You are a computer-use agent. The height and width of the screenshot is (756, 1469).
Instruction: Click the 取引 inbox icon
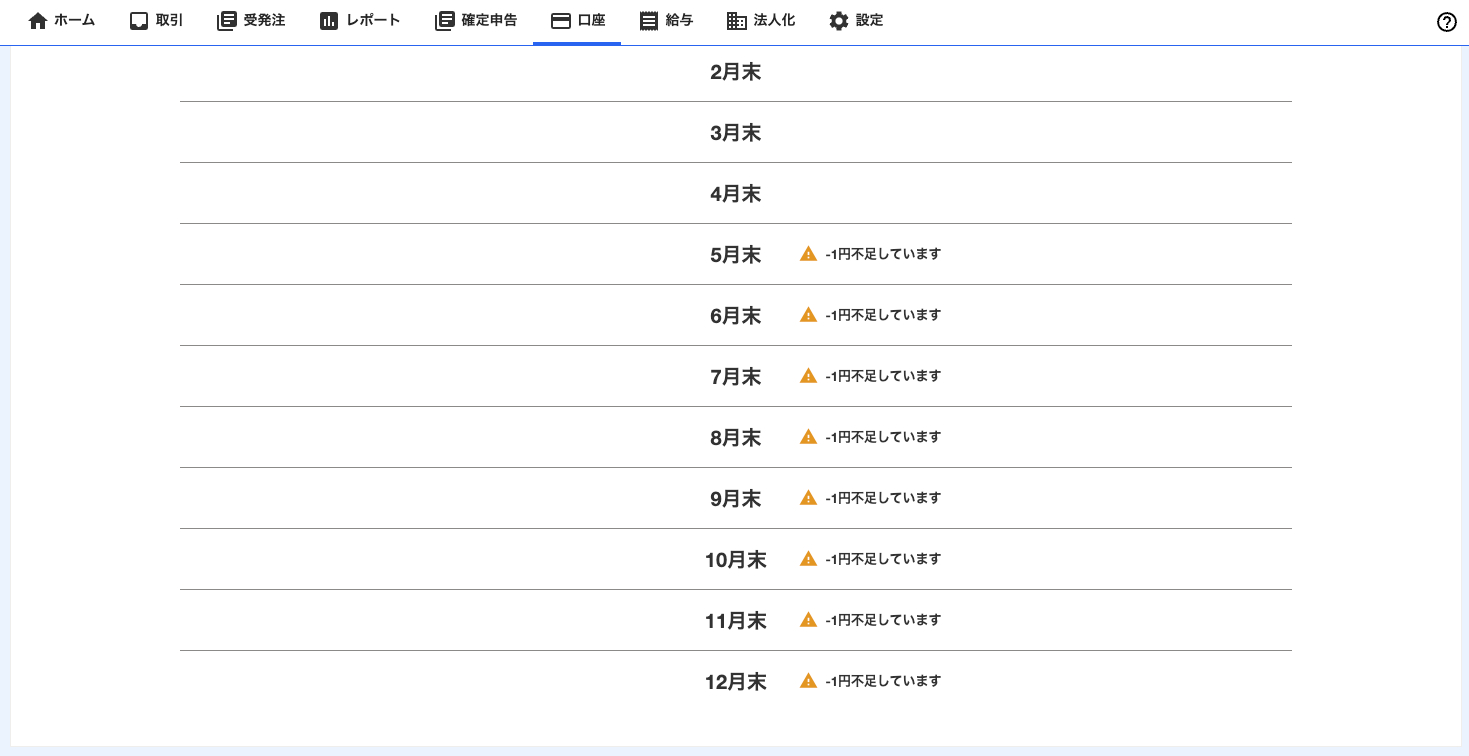[139, 21]
